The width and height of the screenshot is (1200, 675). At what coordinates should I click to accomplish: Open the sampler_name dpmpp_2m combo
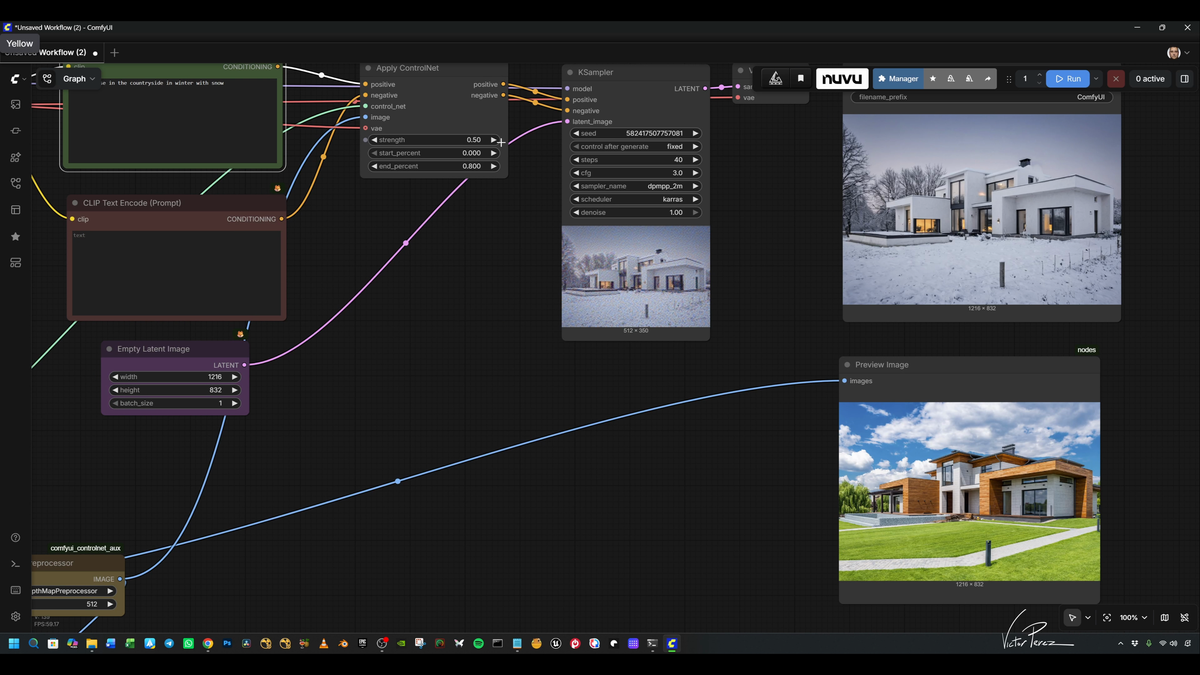(636, 186)
